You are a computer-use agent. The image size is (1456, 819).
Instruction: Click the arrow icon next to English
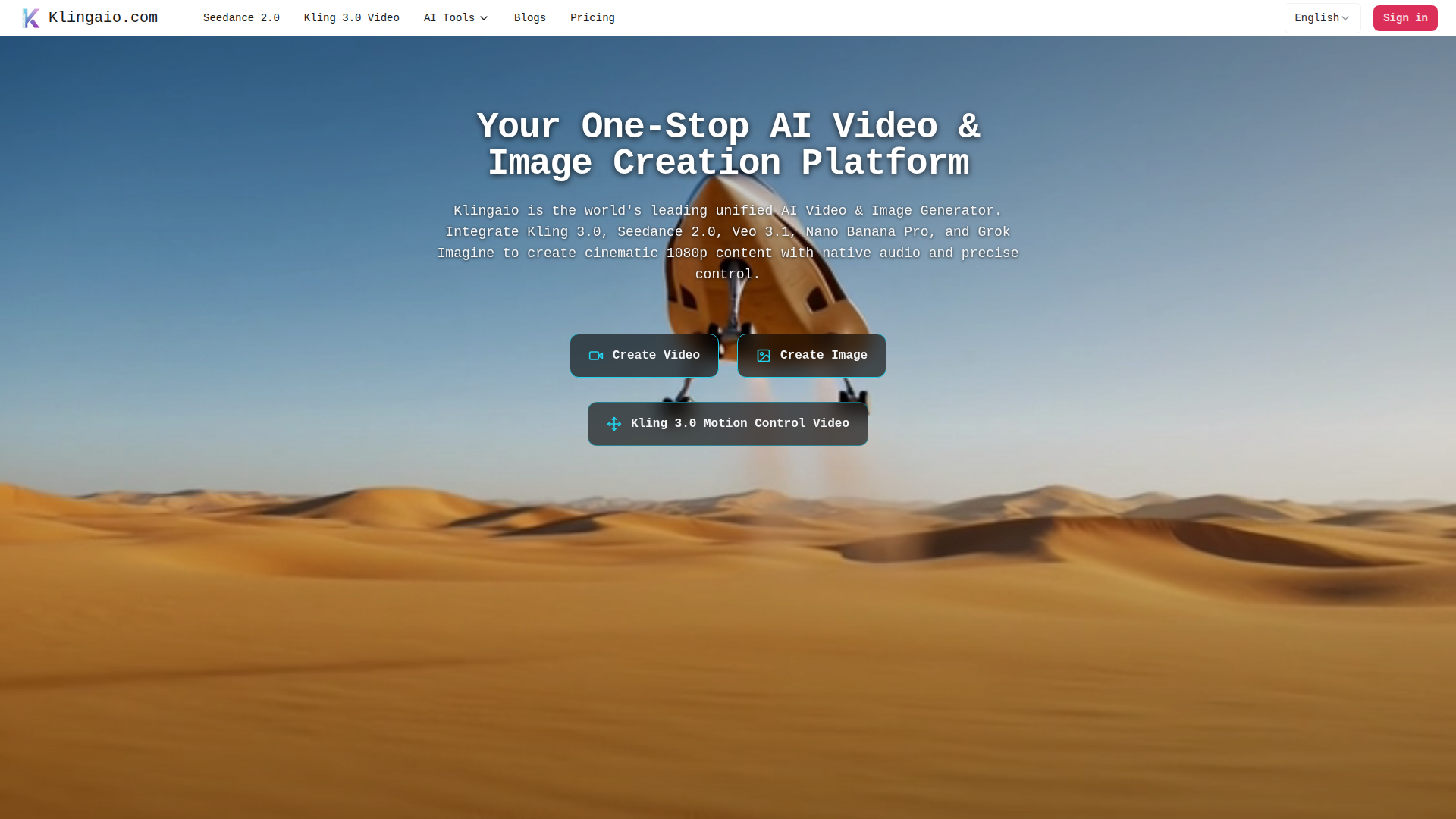(1345, 18)
